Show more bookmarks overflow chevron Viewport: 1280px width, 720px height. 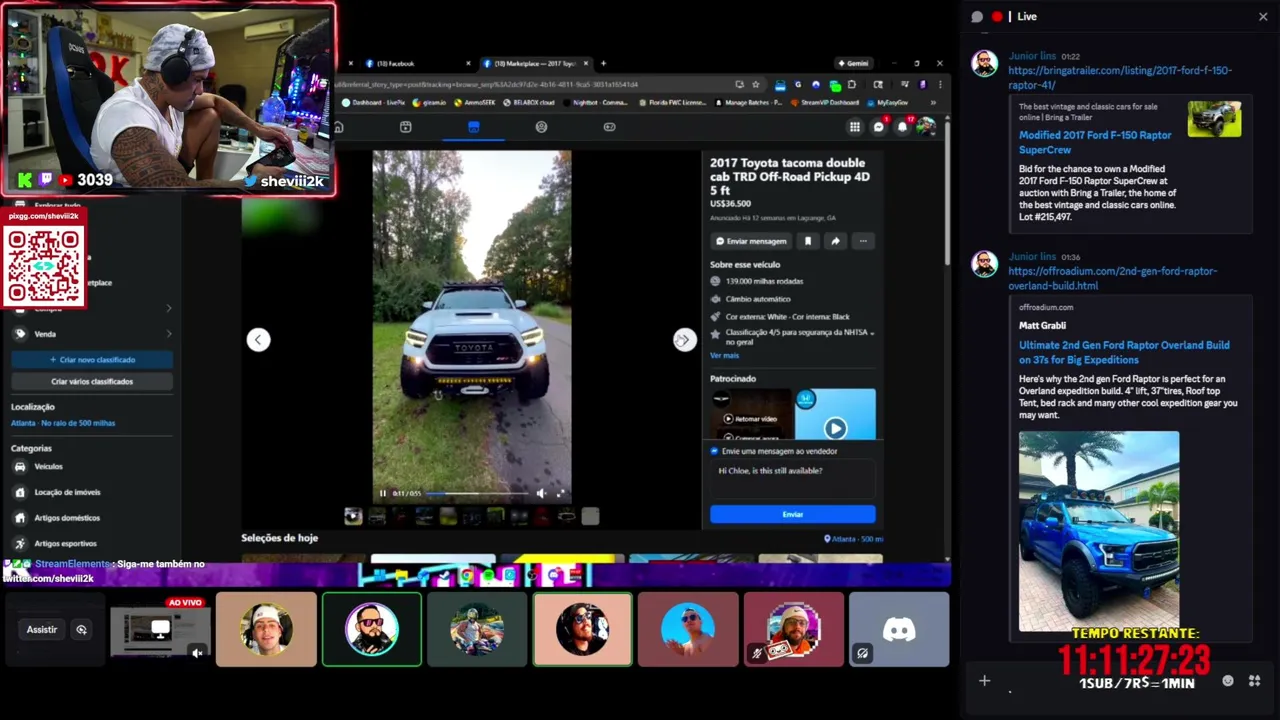click(x=933, y=102)
